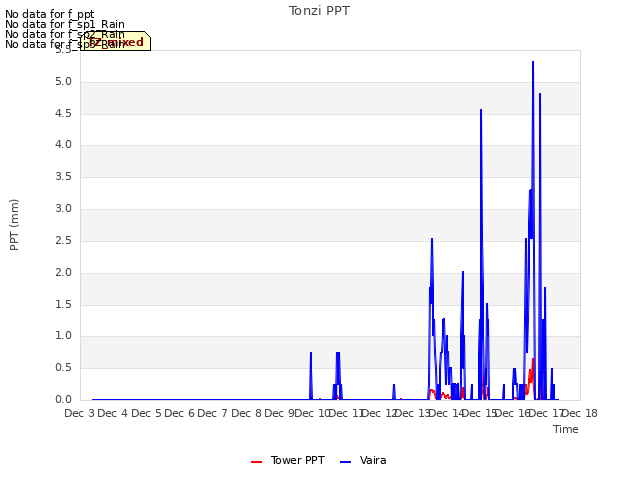Click the Dec 5 x-axis tick label

click(146, 413)
